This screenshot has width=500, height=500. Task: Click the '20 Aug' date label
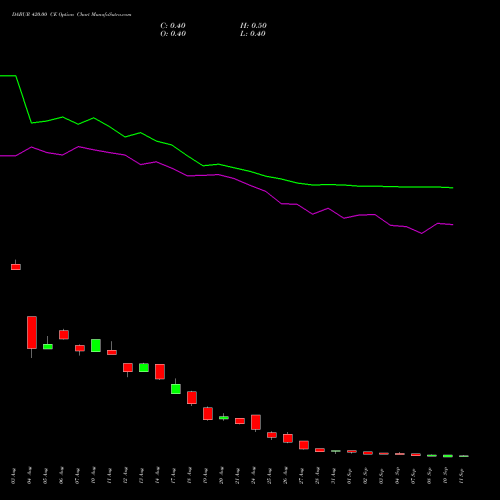[222, 476]
